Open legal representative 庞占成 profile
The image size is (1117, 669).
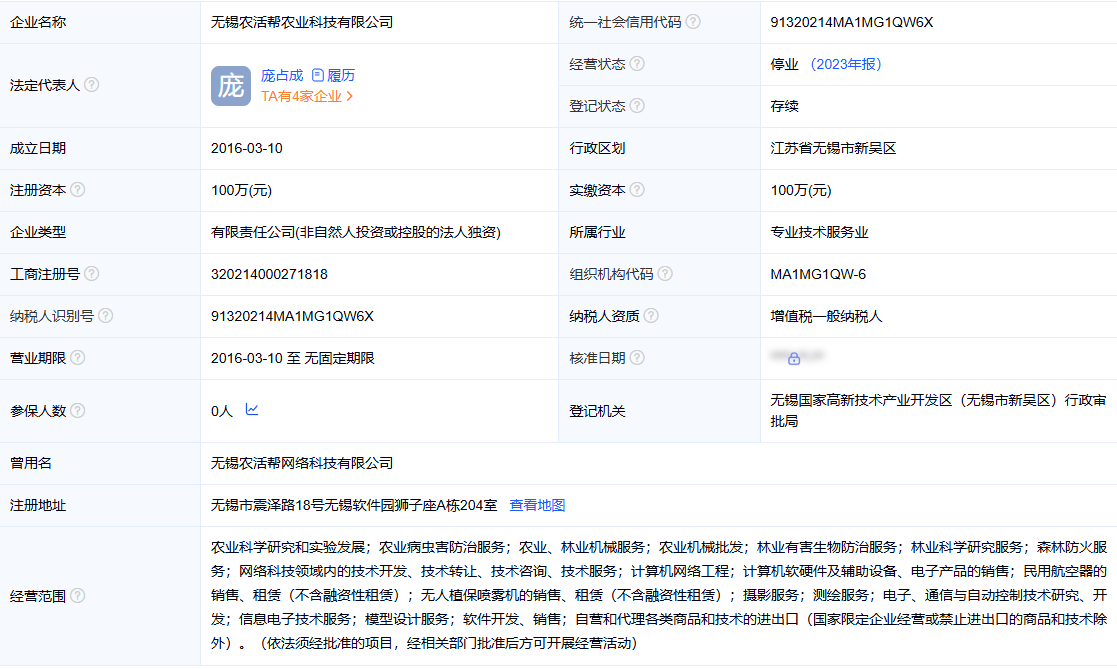tap(282, 76)
